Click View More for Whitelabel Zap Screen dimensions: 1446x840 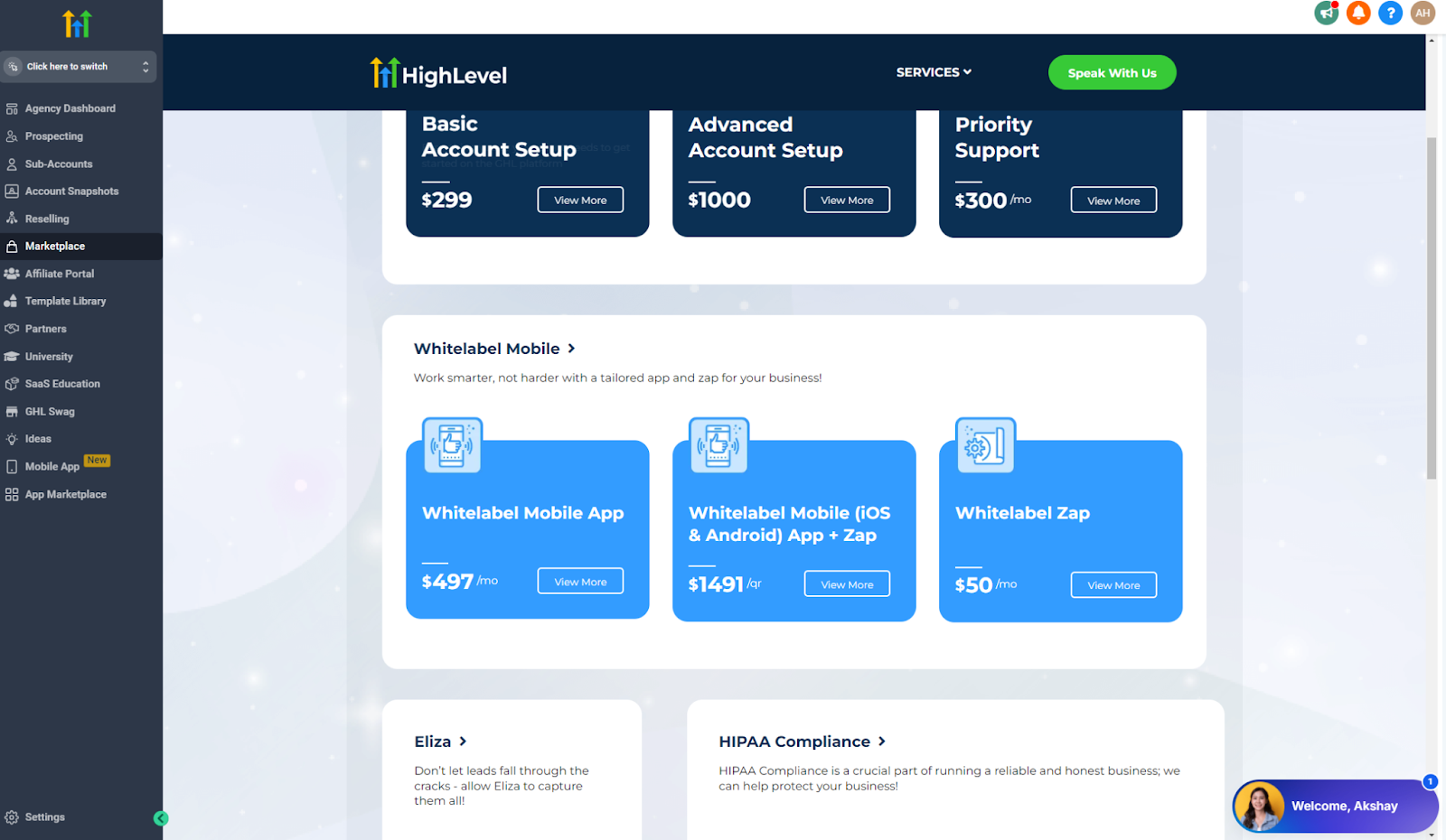[1113, 585]
